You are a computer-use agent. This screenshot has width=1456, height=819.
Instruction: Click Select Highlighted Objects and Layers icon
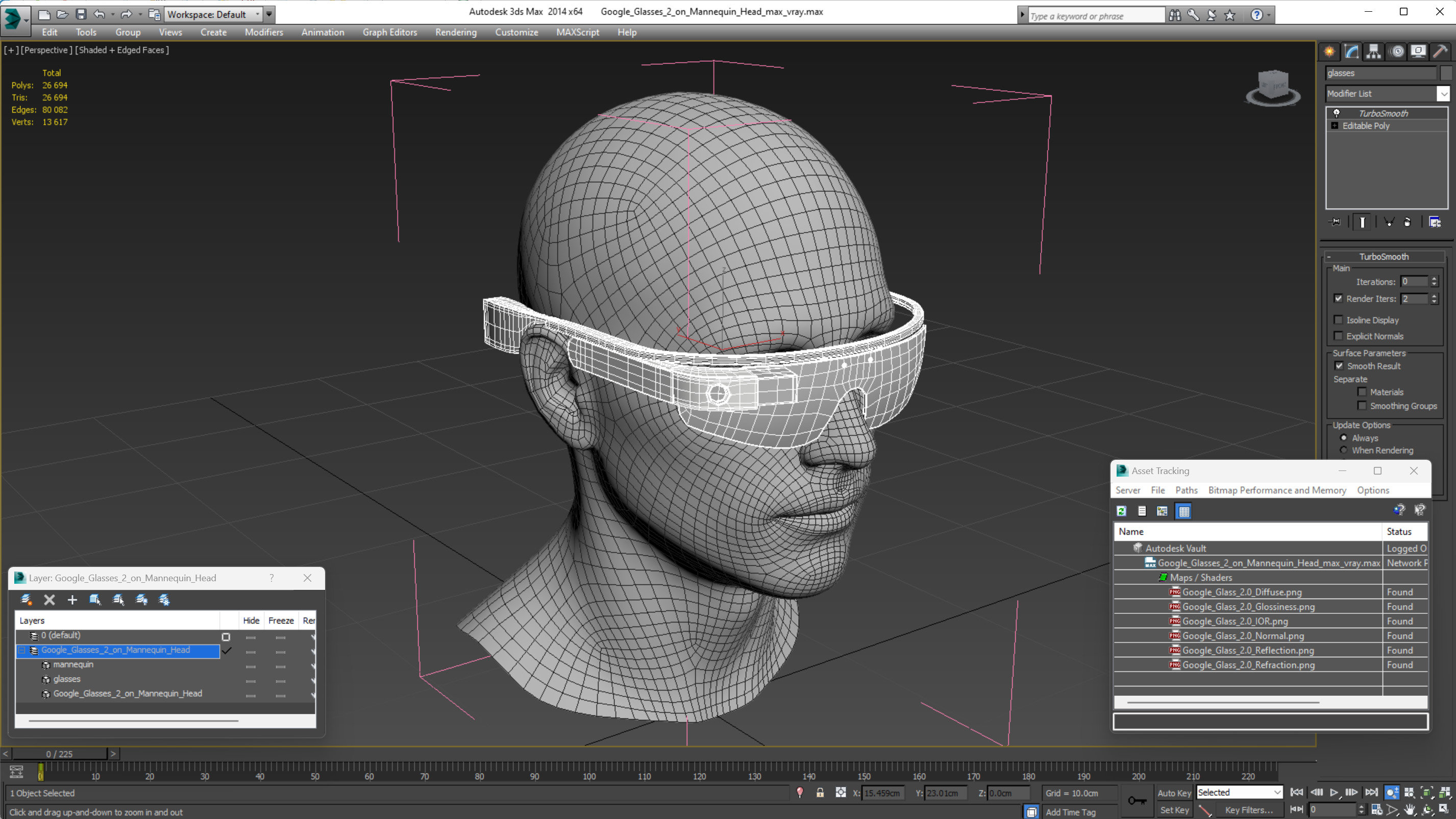(x=95, y=600)
